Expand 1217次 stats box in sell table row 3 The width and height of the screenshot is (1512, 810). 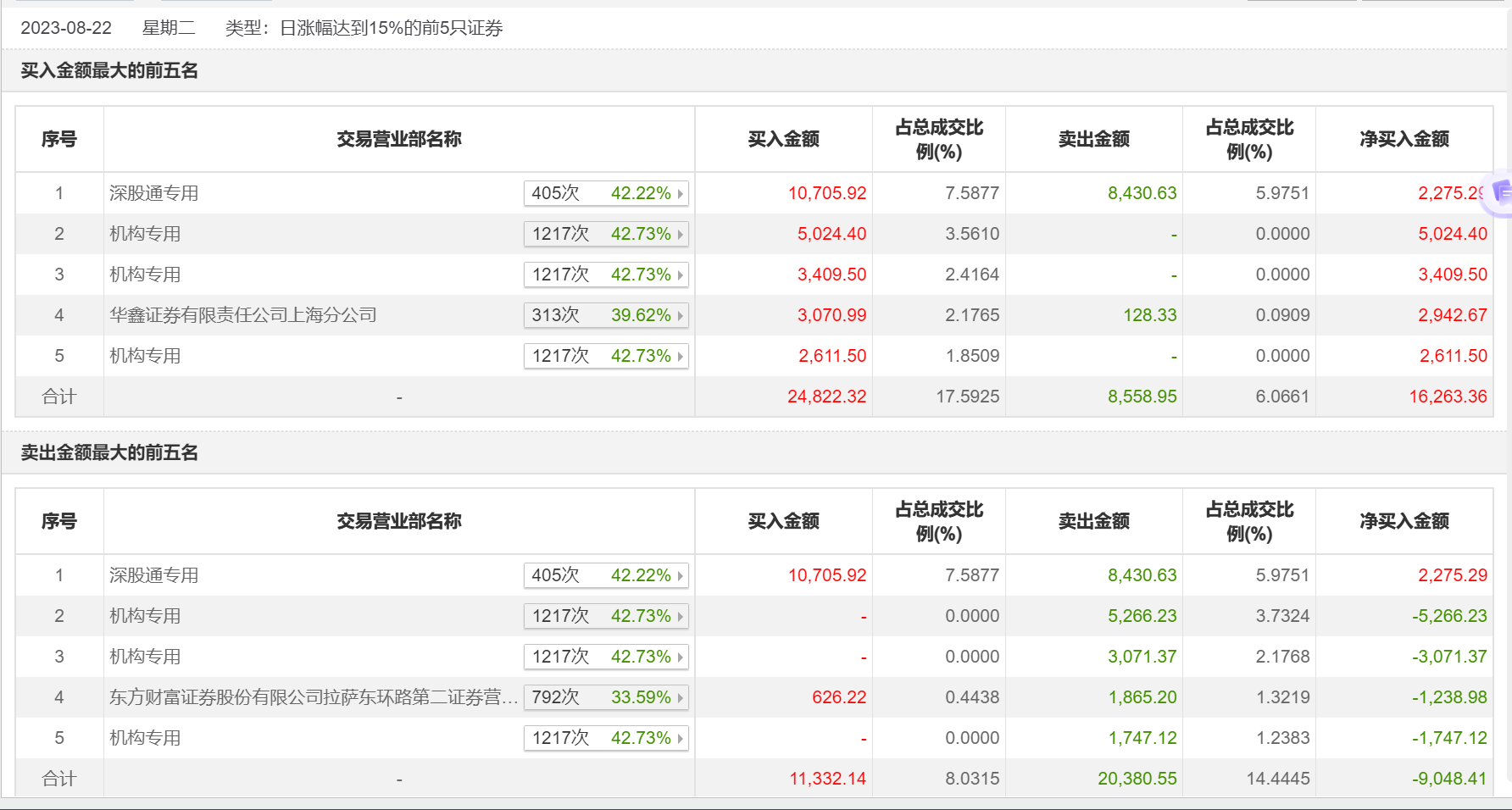pos(605,657)
